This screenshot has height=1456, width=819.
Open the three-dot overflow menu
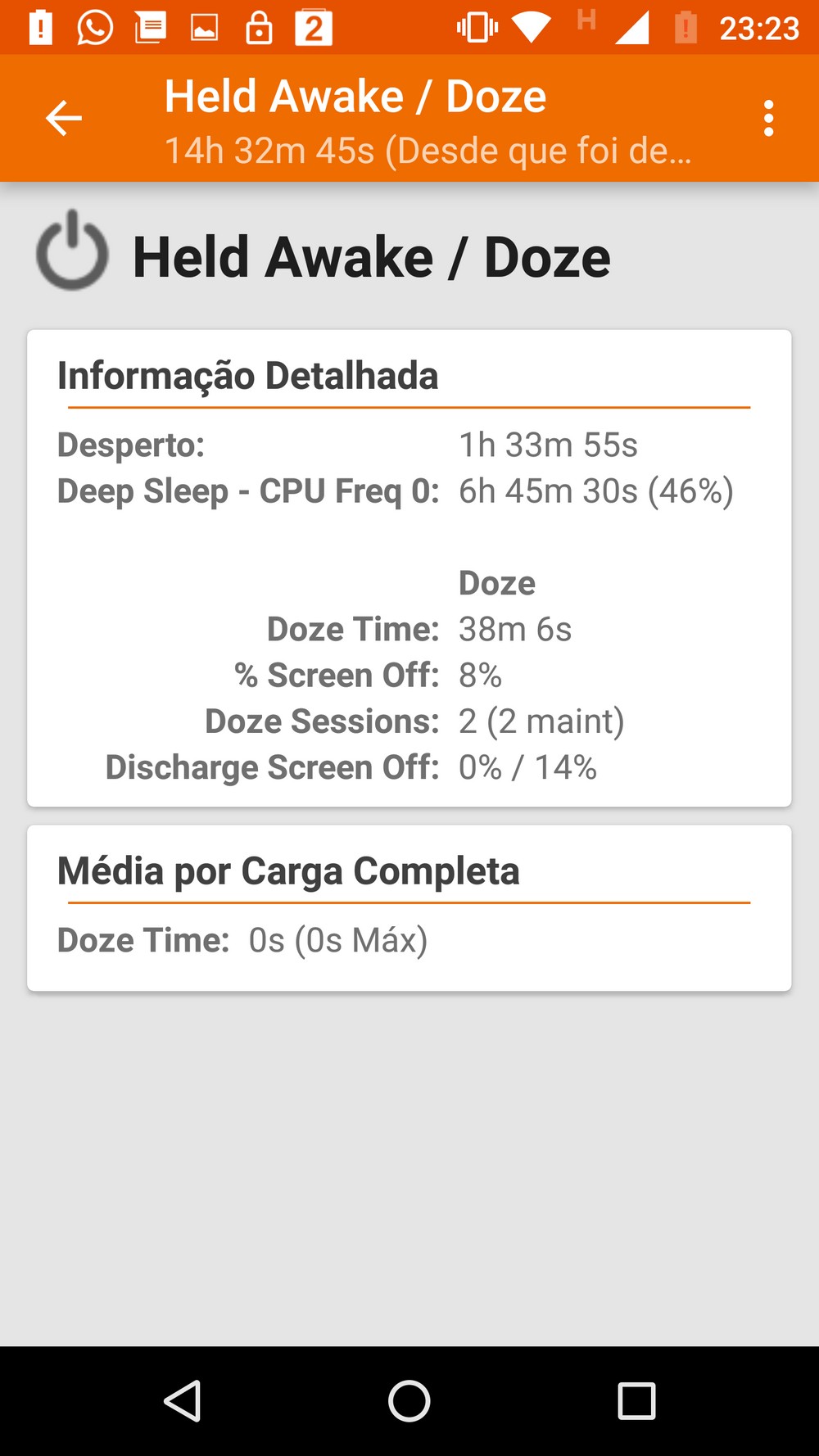tap(768, 118)
